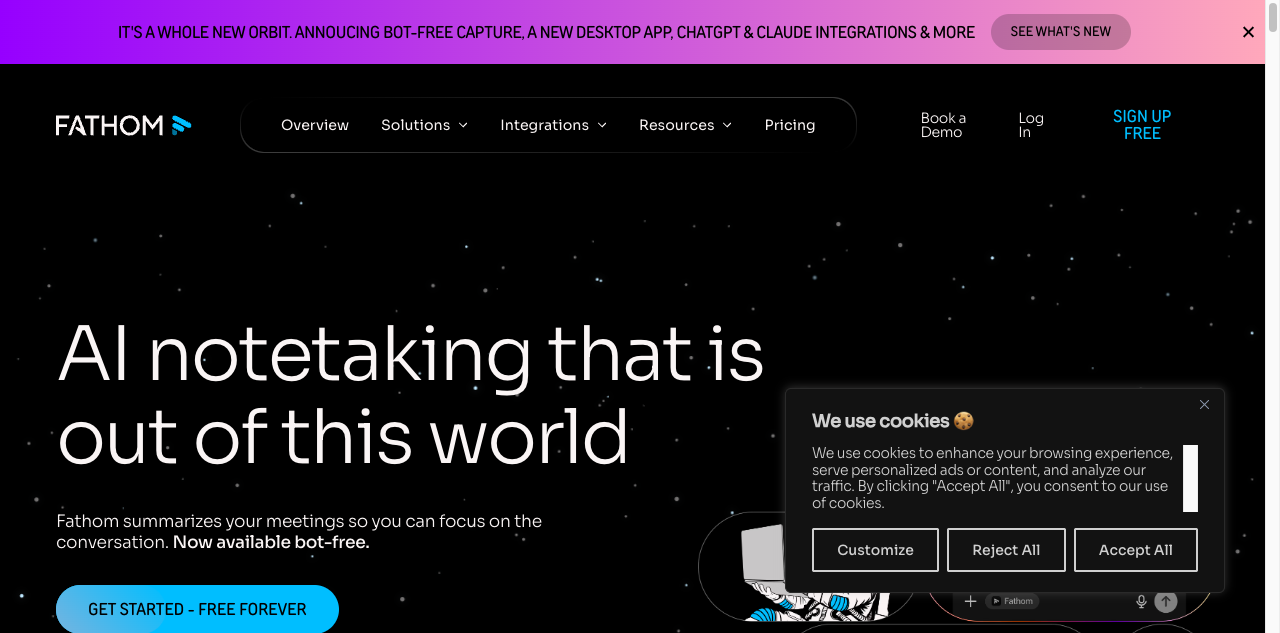Open the Book a Demo link
Viewport: 1280px width, 633px height.
click(x=943, y=125)
